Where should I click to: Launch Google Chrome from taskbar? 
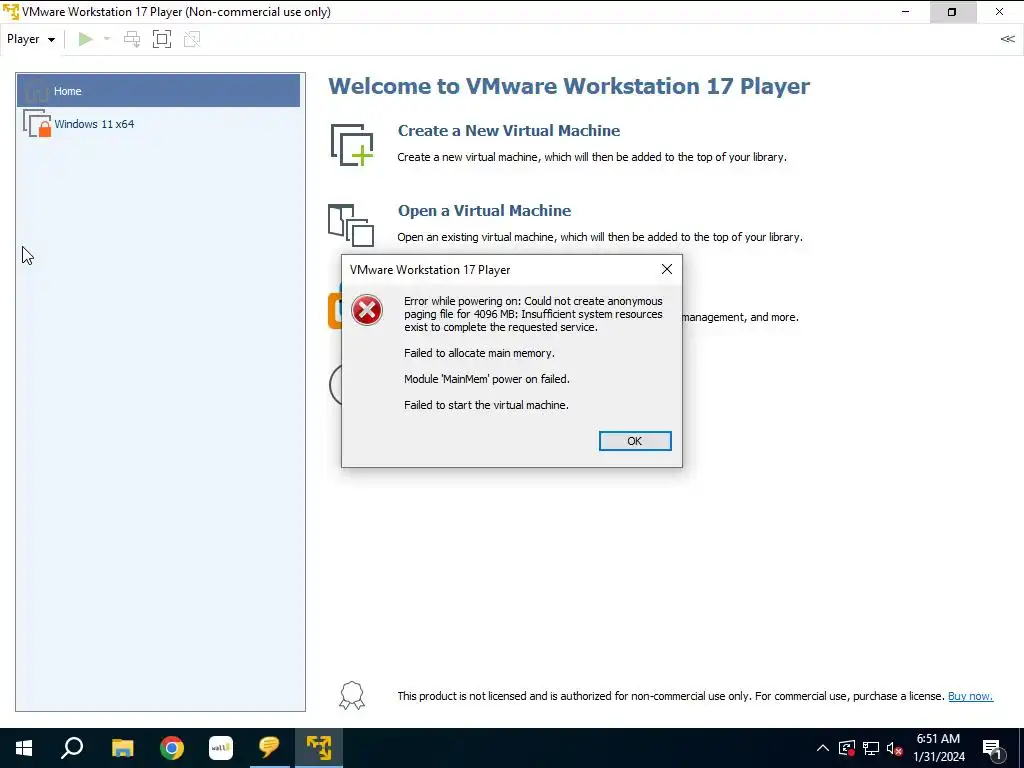[172, 748]
